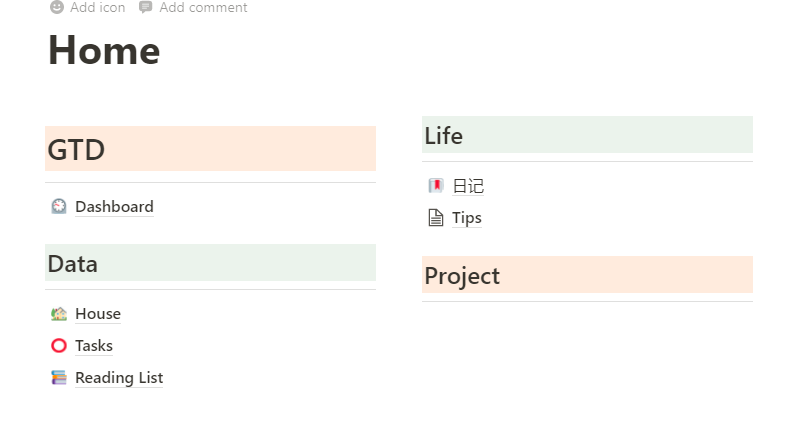Open the Tasks page
The width and height of the screenshot is (788, 426).
coord(94,346)
